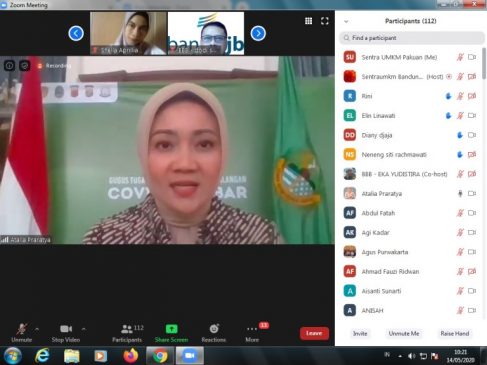Screen dimensions: 487x365
Task: Open the Reactions menu
Action: coord(214,333)
